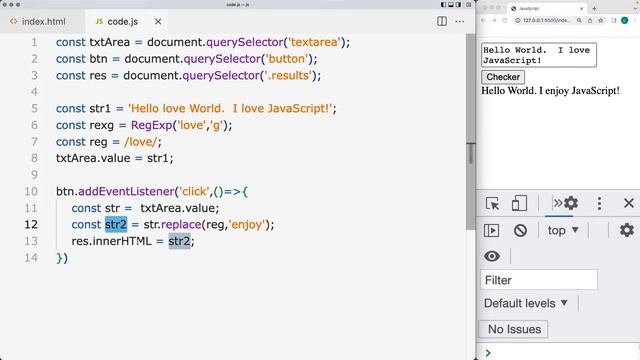The width and height of the screenshot is (640, 360).
Task: Click the result text 'I enjoy JavaScript!'
Action: click(x=579, y=91)
